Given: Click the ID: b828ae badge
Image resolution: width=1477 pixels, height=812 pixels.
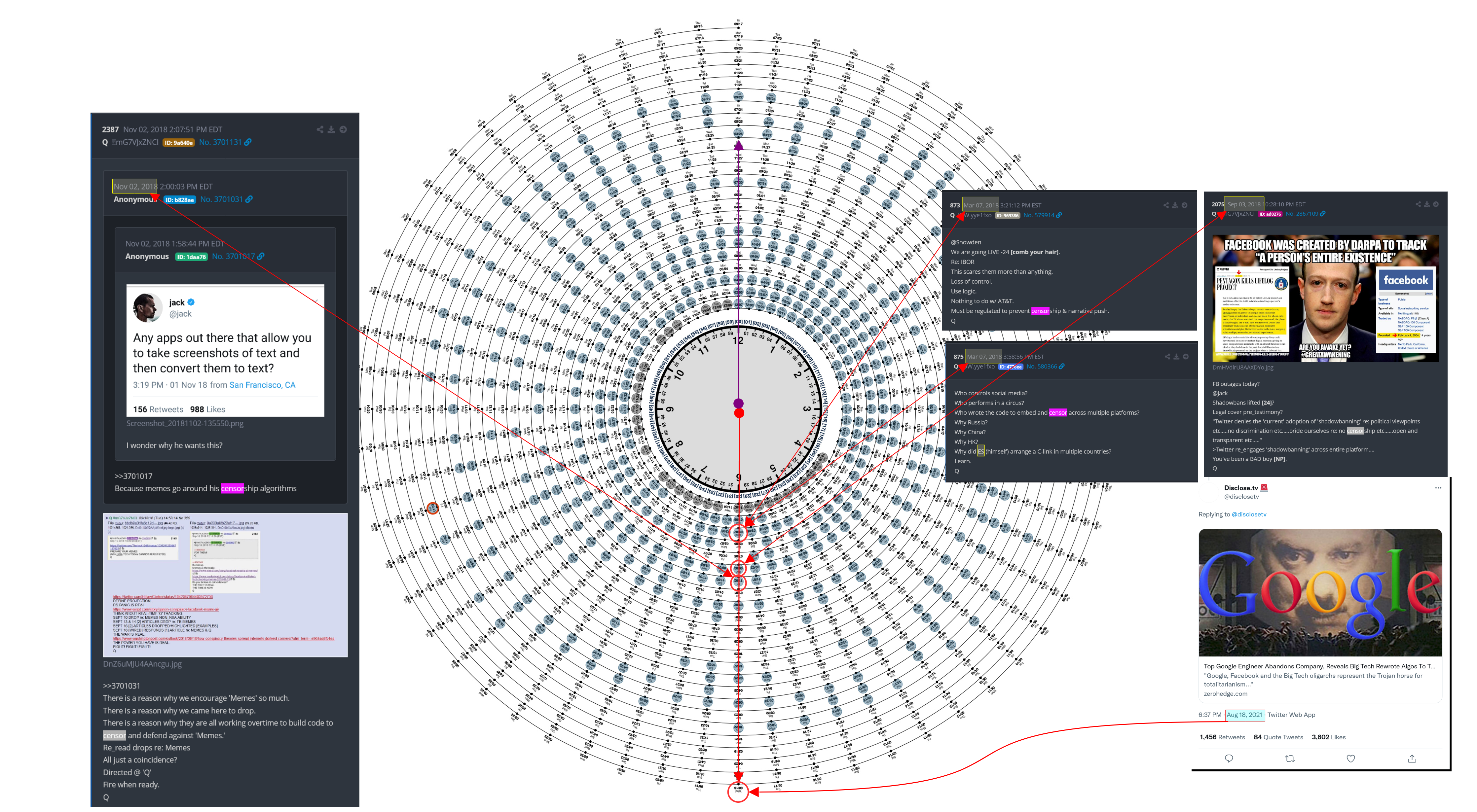Looking at the screenshot, I should (x=180, y=200).
